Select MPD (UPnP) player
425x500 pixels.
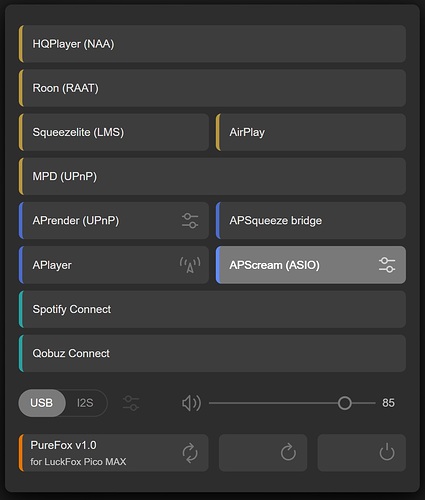click(x=212, y=176)
